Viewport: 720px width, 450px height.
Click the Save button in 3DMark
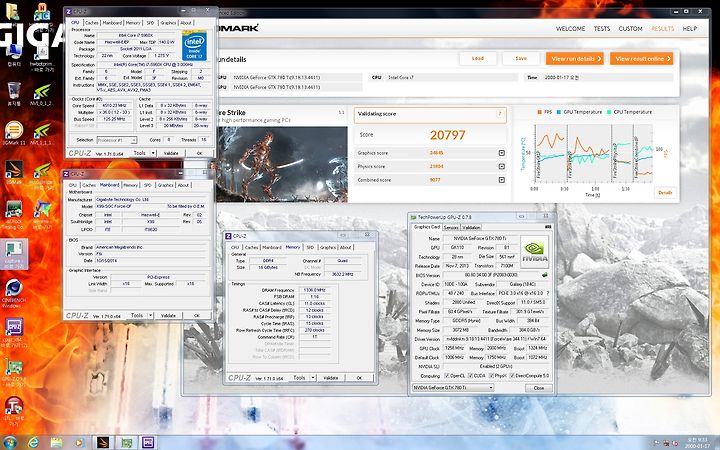[x=521, y=58]
